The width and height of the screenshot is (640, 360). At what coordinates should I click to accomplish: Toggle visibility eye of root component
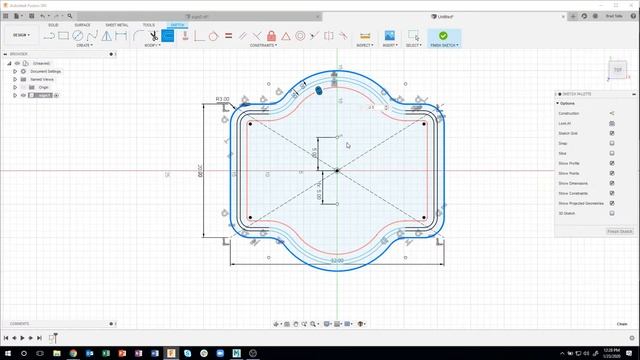pos(18,63)
